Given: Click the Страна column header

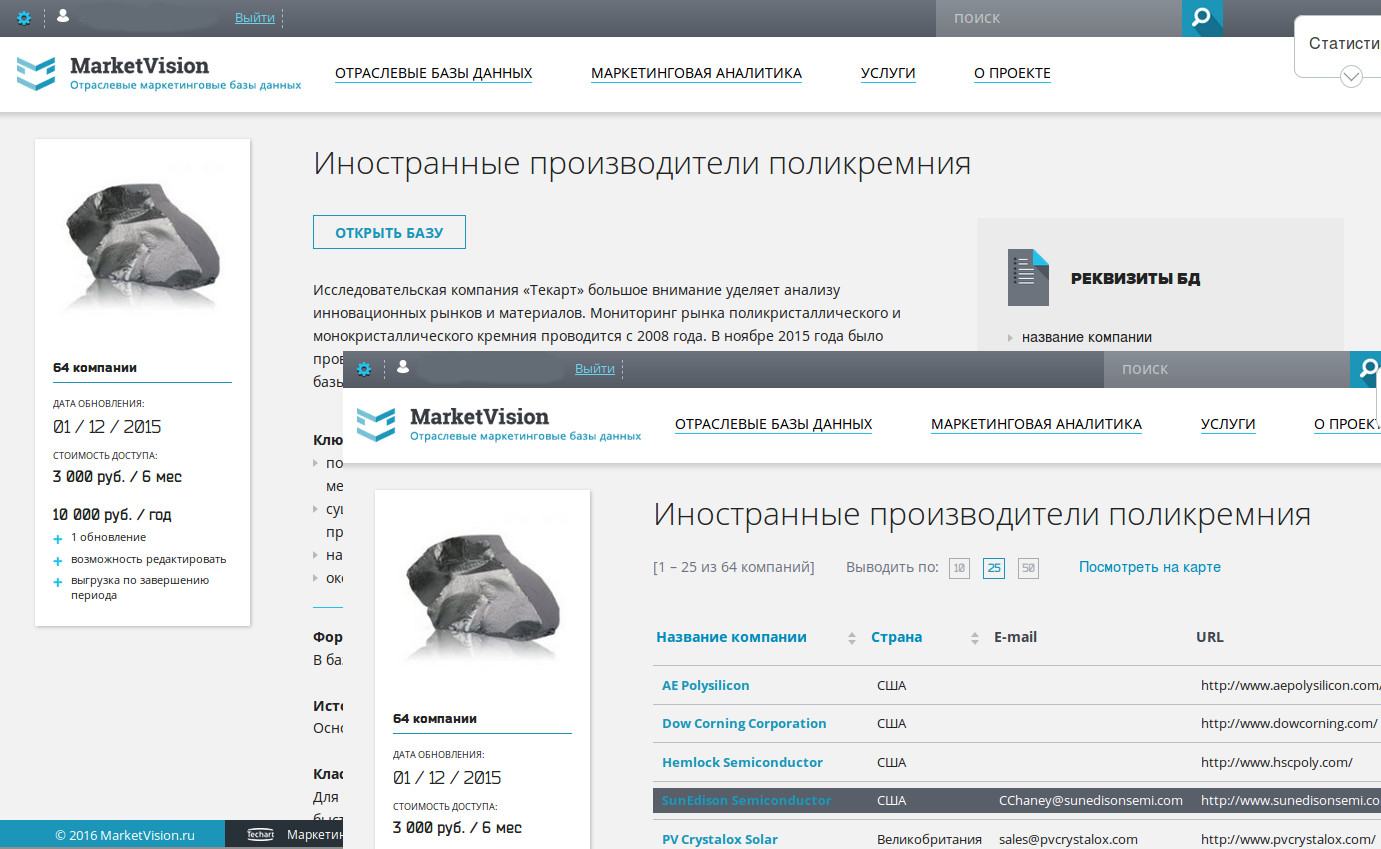Looking at the screenshot, I should coord(897,637).
